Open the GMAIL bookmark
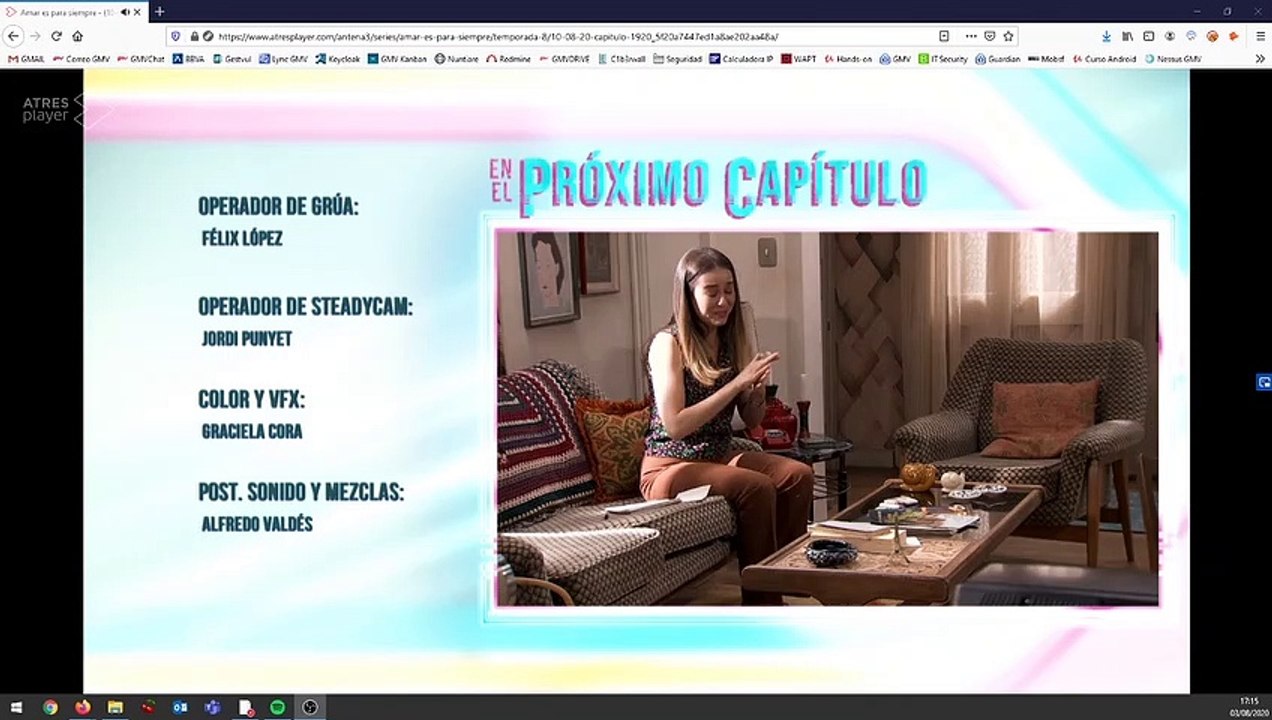The height and width of the screenshot is (720, 1272). [x=26, y=59]
